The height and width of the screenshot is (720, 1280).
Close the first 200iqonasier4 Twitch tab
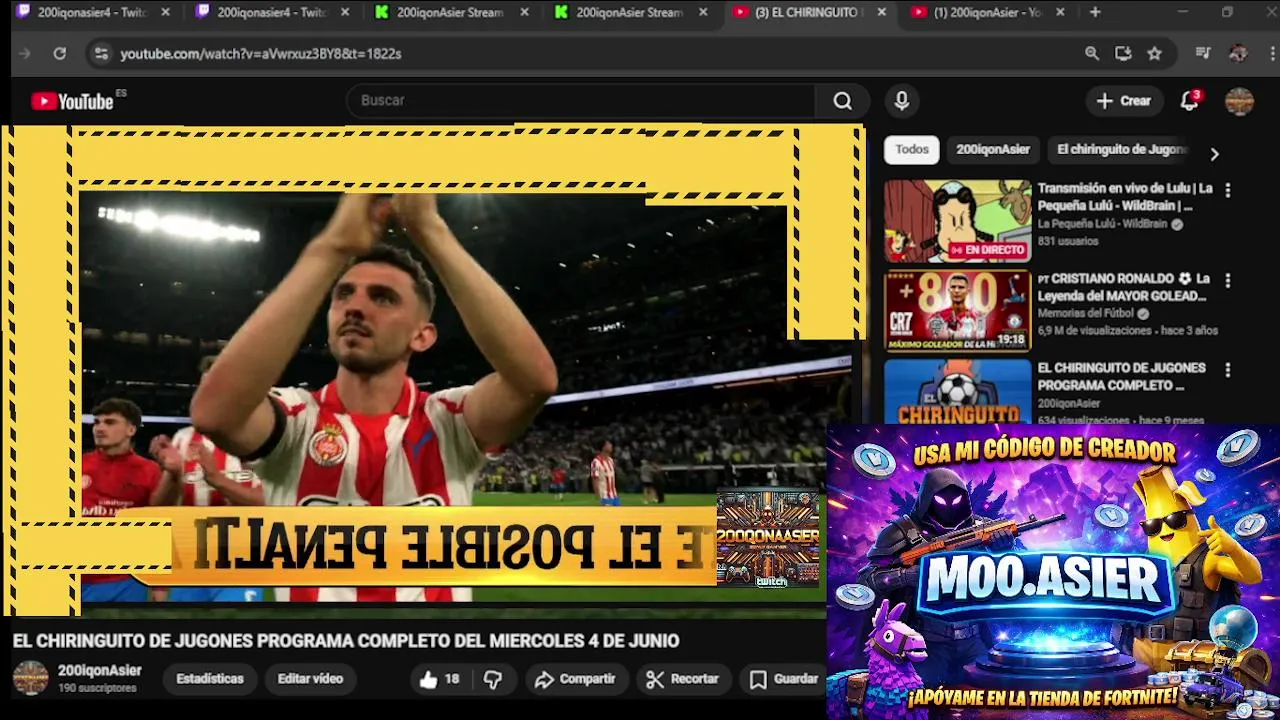point(166,12)
